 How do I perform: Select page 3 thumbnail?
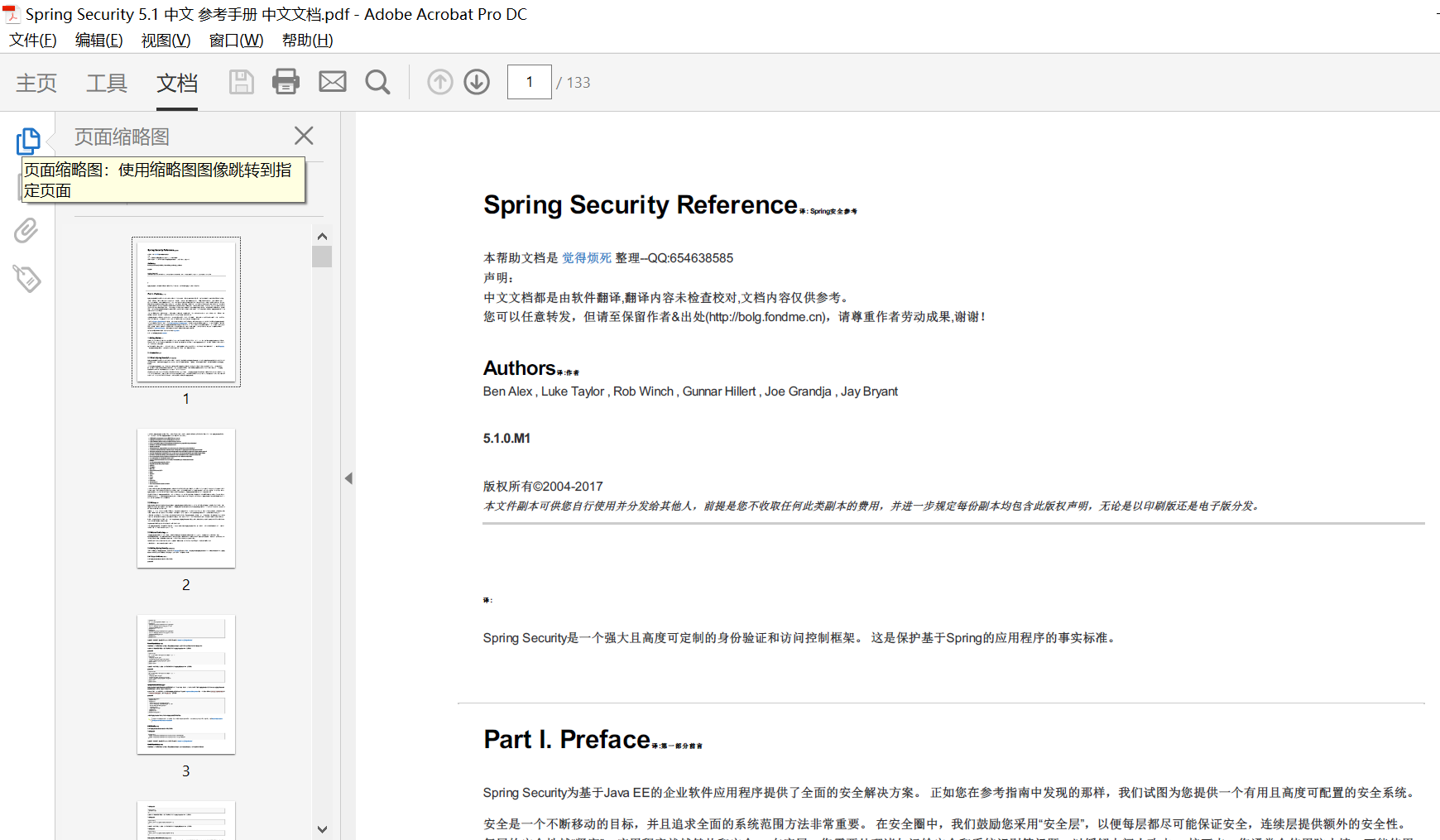(x=186, y=684)
